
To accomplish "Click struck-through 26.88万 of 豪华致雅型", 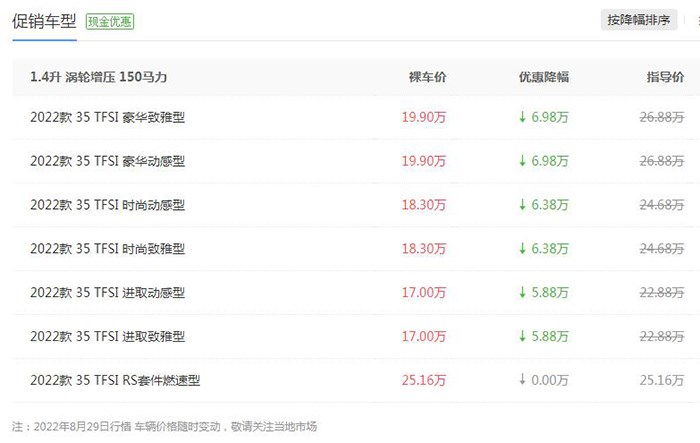I will 662,117.
